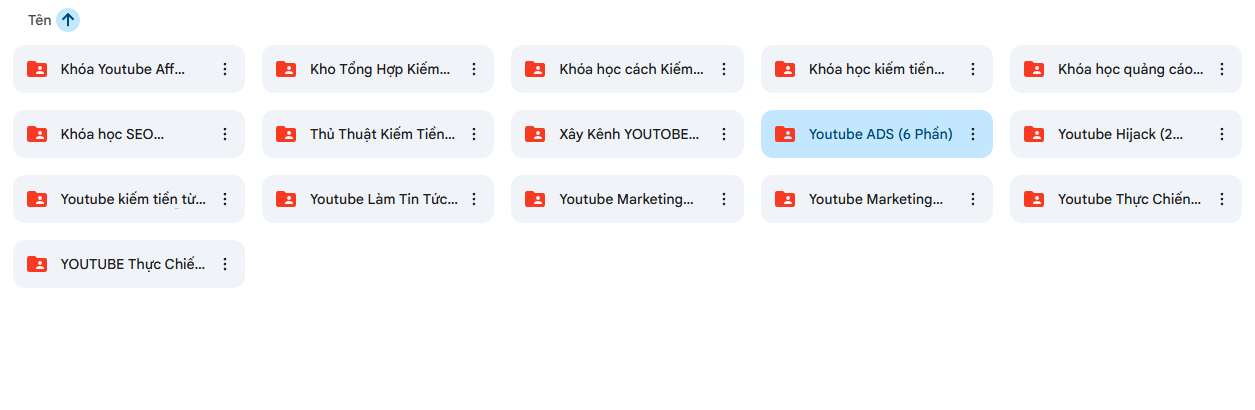This screenshot has width=1255, height=410.
Task: Open more options for Youtube Hijack folder
Action: 1222,134
